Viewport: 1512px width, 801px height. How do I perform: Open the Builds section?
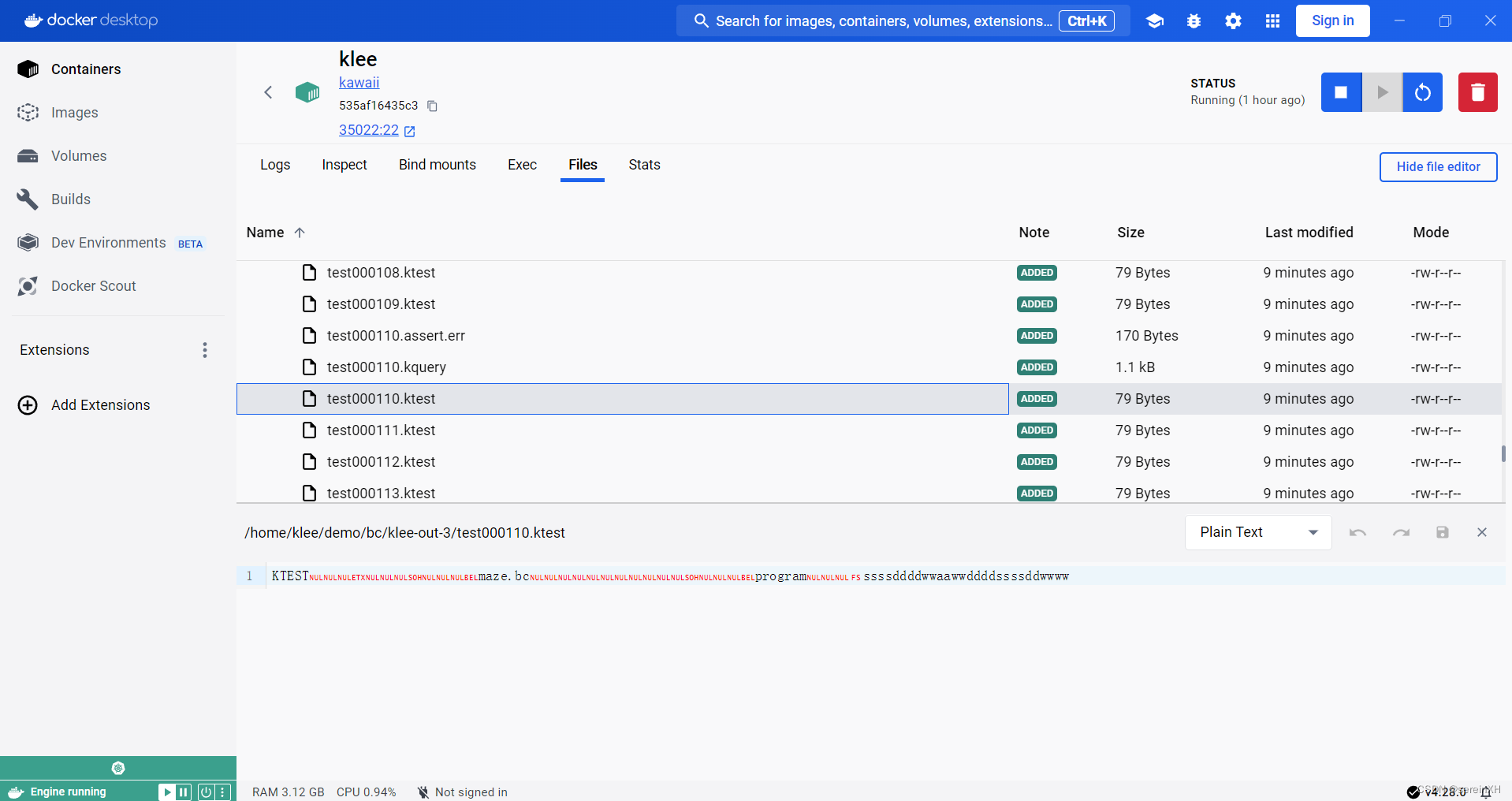click(70, 199)
